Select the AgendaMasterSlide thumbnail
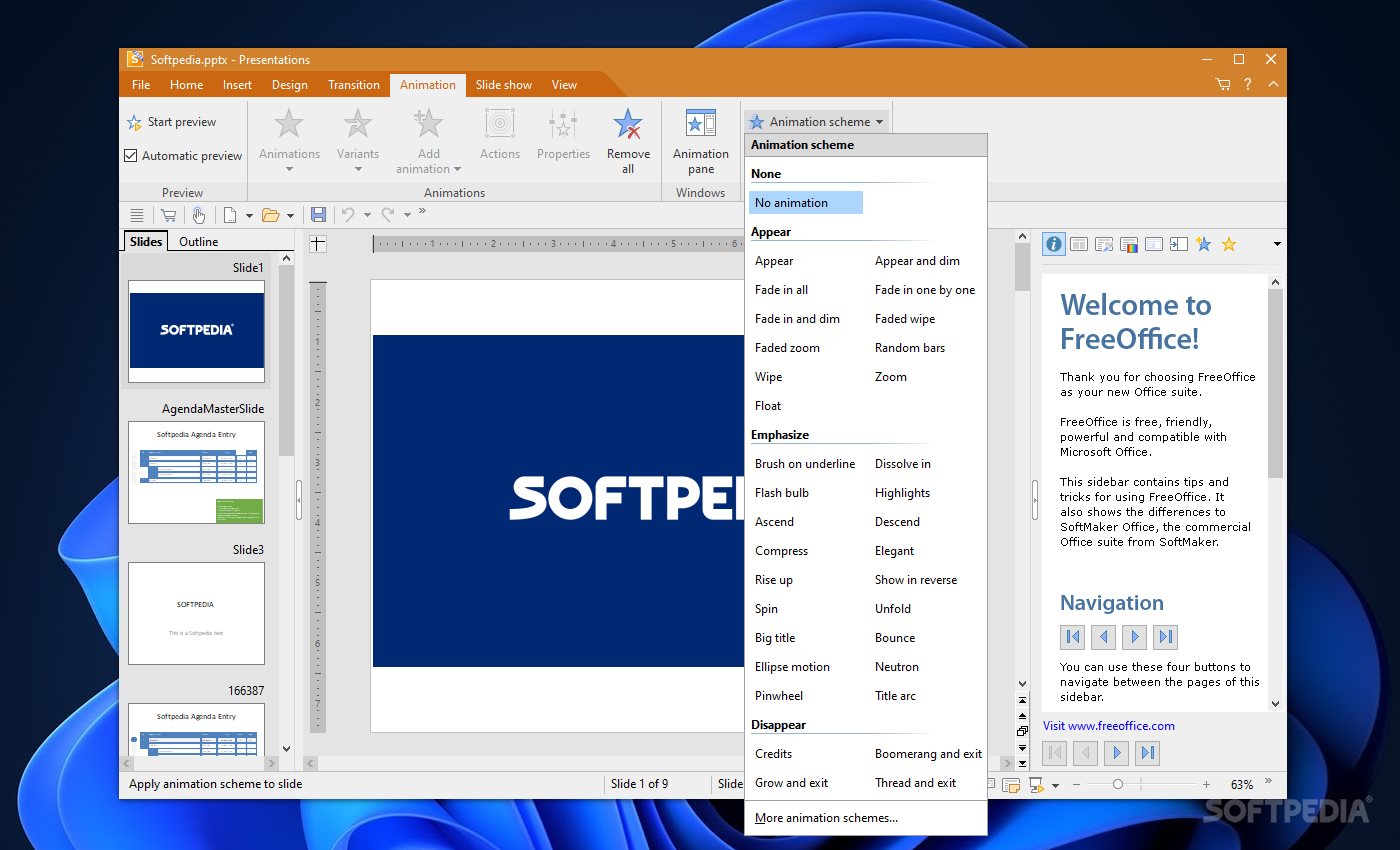Screen dimensions: 1400x850 point(196,472)
